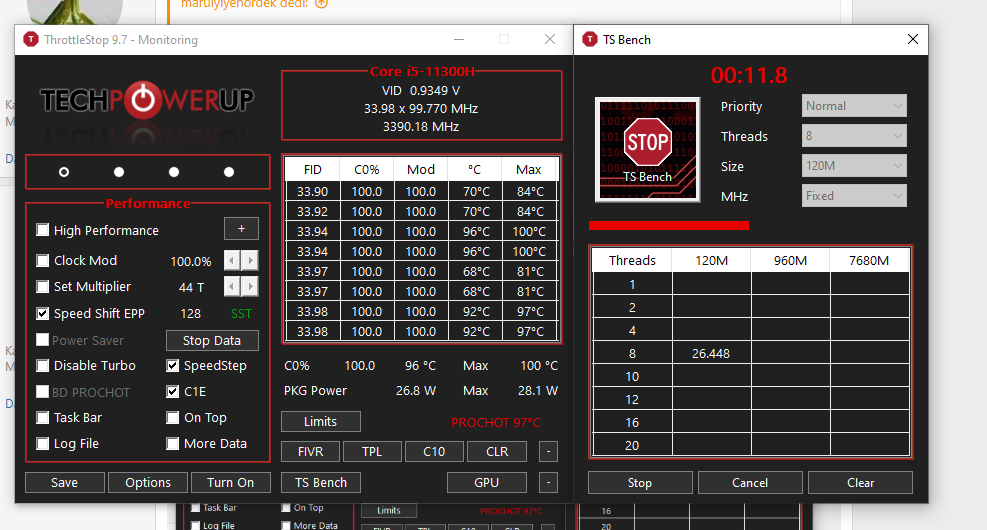987x530 pixels.
Task: Select the second profile radio button
Action: click(x=119, y=172)
